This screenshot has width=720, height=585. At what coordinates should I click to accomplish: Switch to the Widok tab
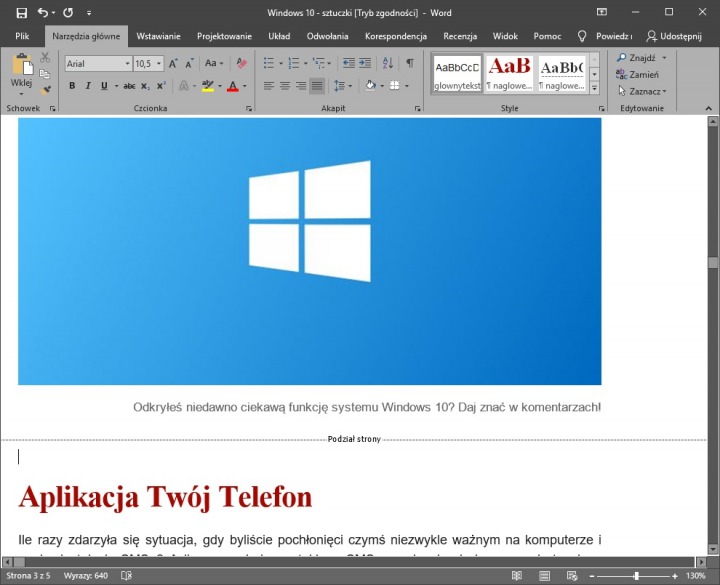pos(505,36)
